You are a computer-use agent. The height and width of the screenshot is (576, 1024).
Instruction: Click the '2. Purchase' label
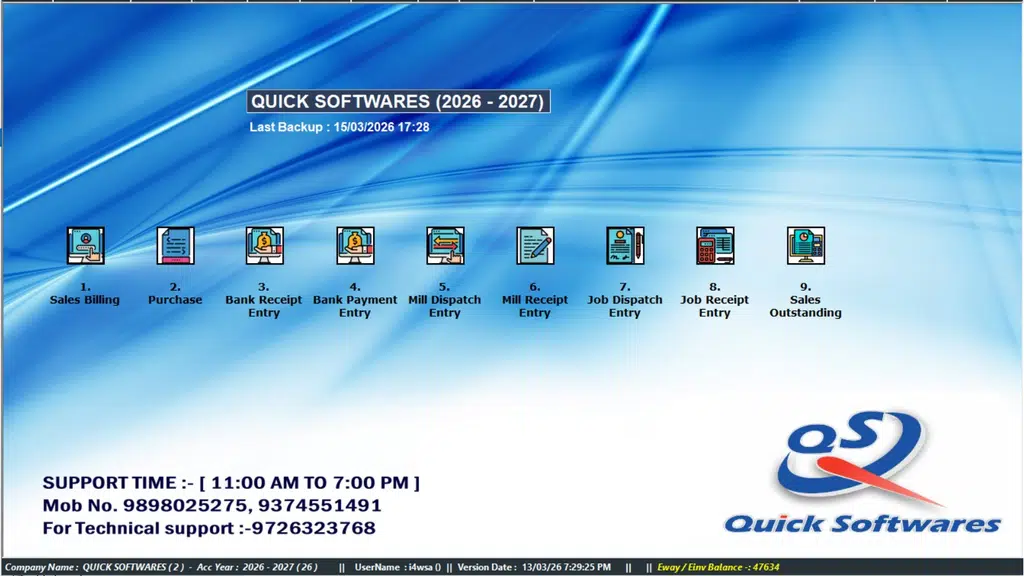pyautogui.click(x=175, y=293)
